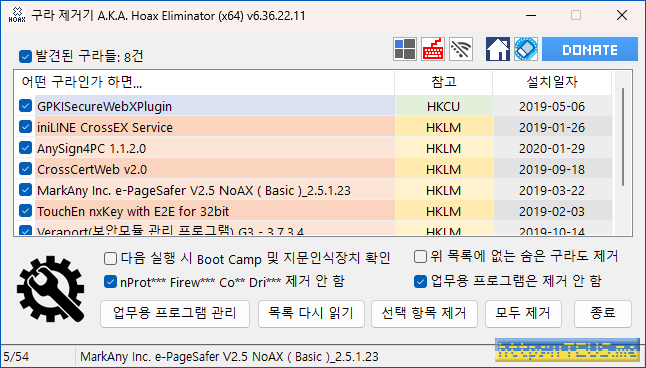The height and width of the screenshot is (368, 646).
Task: Click the crossed-out Wi-Fi signal icon
Action: [461, 49]
